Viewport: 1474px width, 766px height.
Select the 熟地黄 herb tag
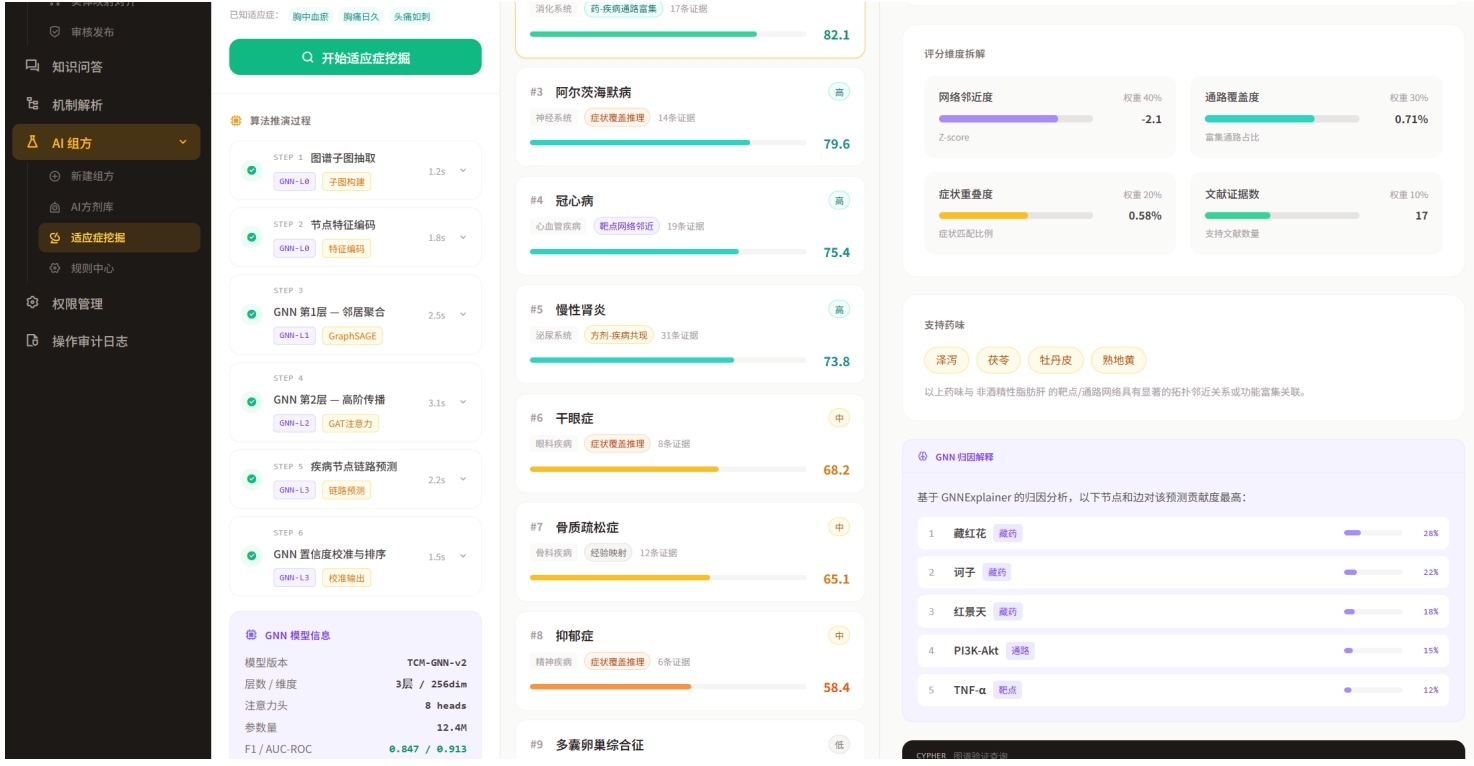[1119, 360]
